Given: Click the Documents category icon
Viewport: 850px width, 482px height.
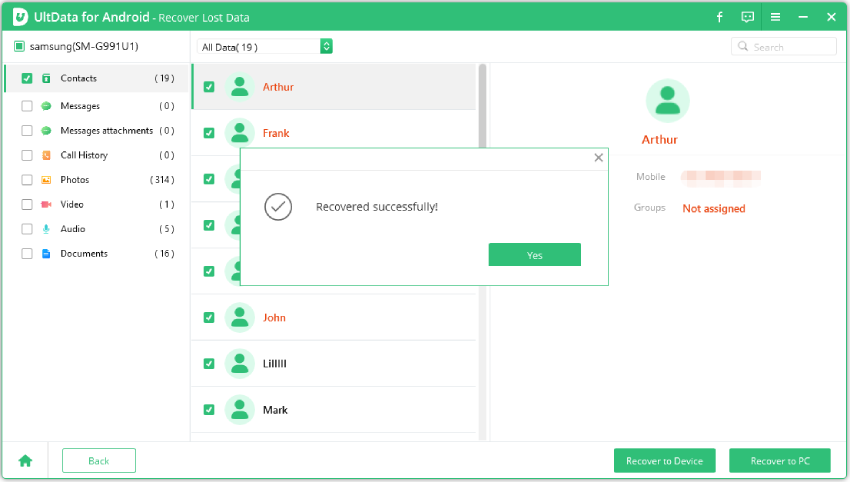Looking at the screenshot, I should 46,254.
